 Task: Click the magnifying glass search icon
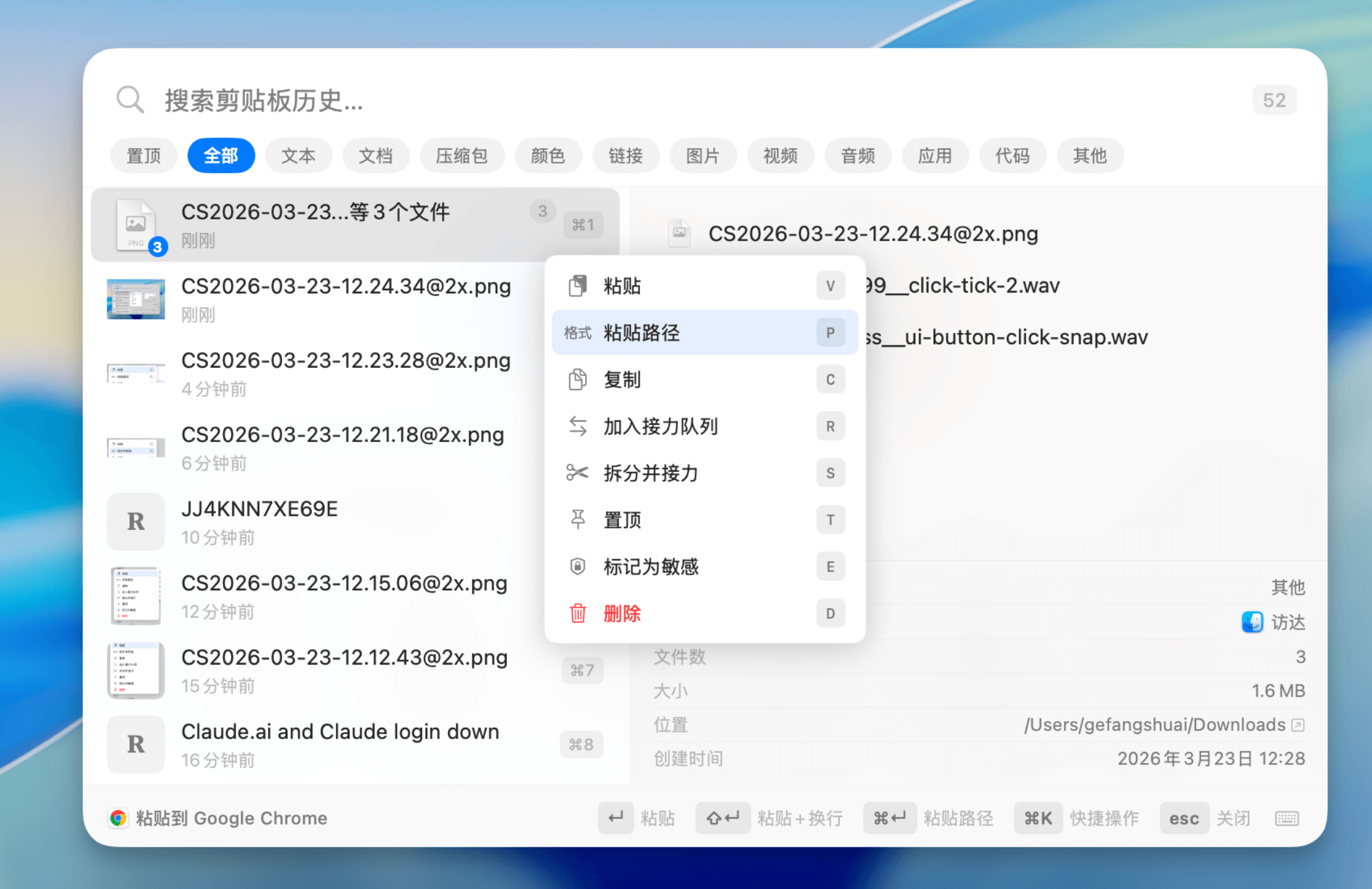(x=130, y=100)
